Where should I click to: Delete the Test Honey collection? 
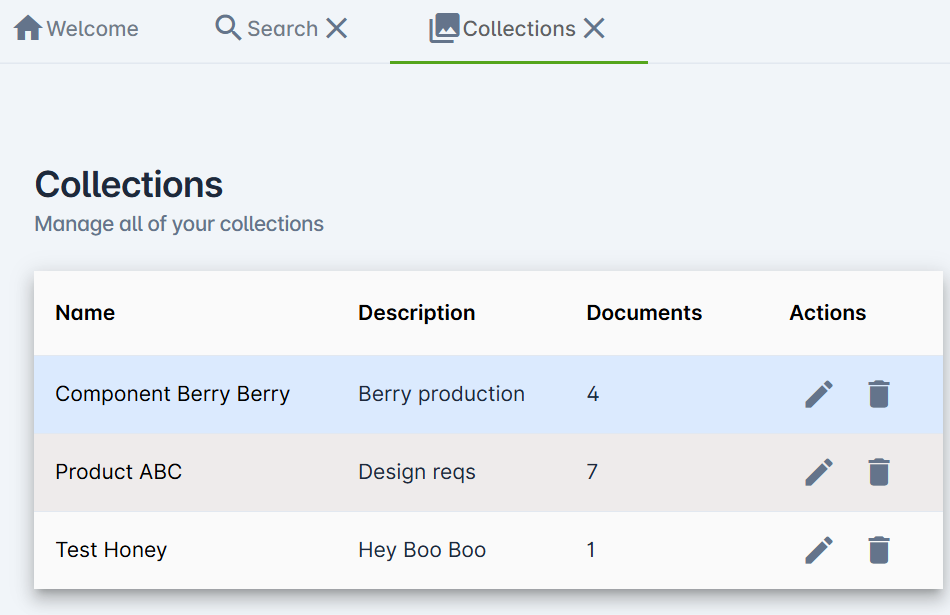click(x=879, y=550)
